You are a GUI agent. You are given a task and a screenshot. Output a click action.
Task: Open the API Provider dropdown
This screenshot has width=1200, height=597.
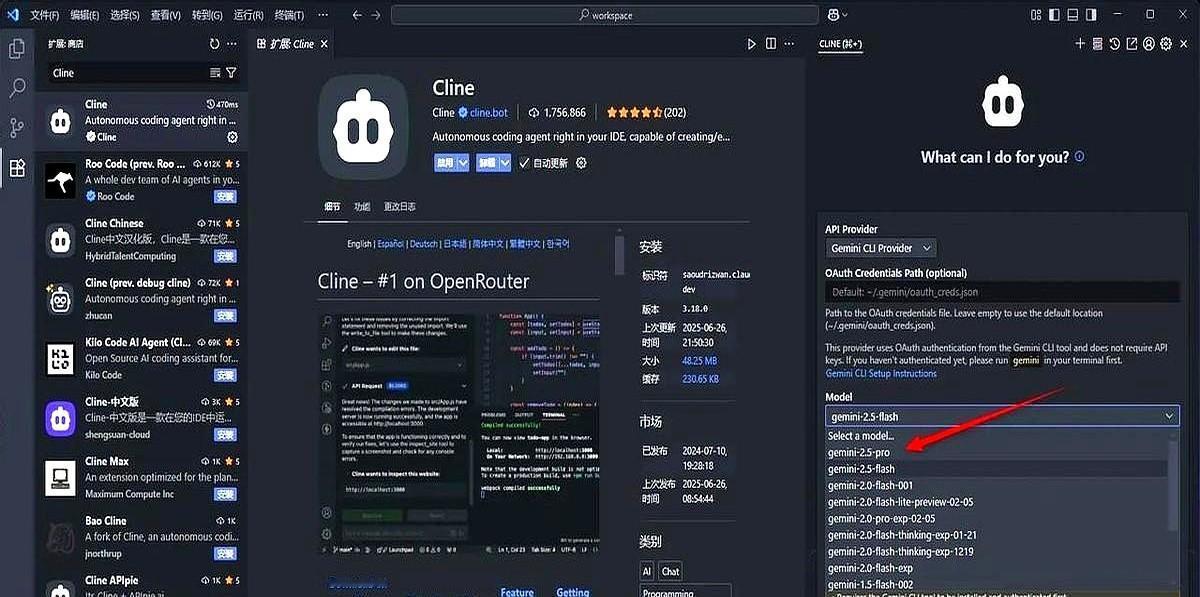(881, 248)
